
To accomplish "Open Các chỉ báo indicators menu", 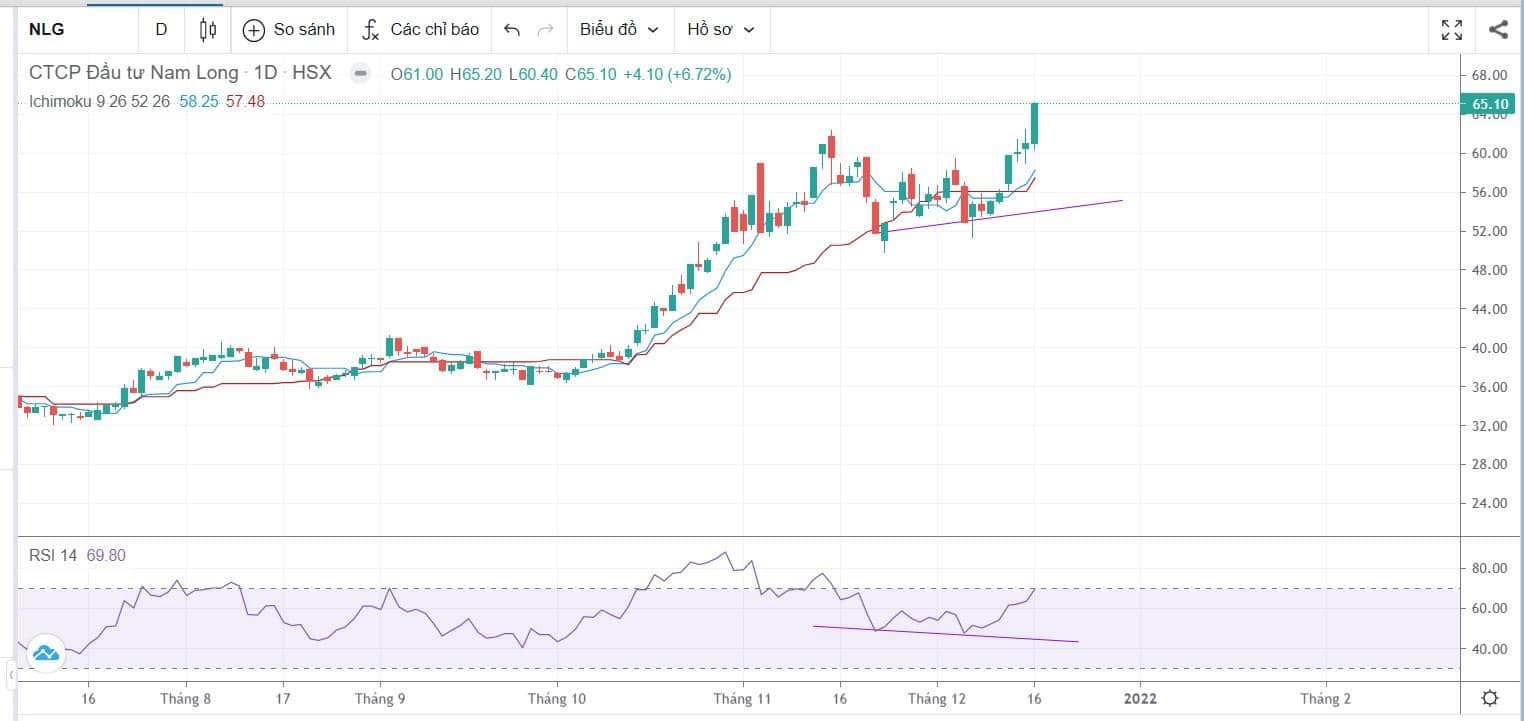I will click(x=421, y=29).
